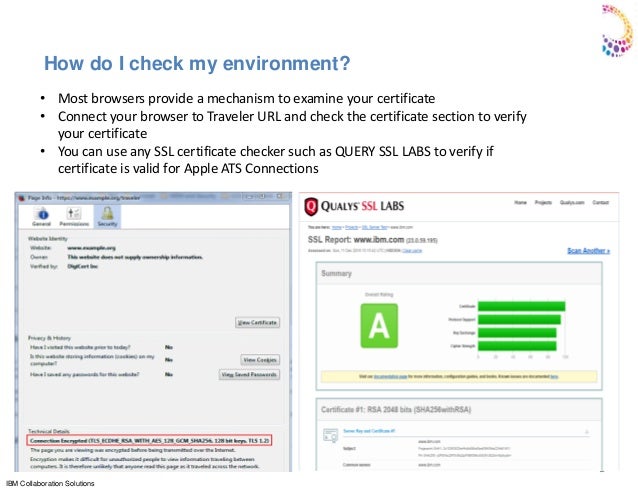
Task: Click the Website Identity section label
Action: click(48, 239)
